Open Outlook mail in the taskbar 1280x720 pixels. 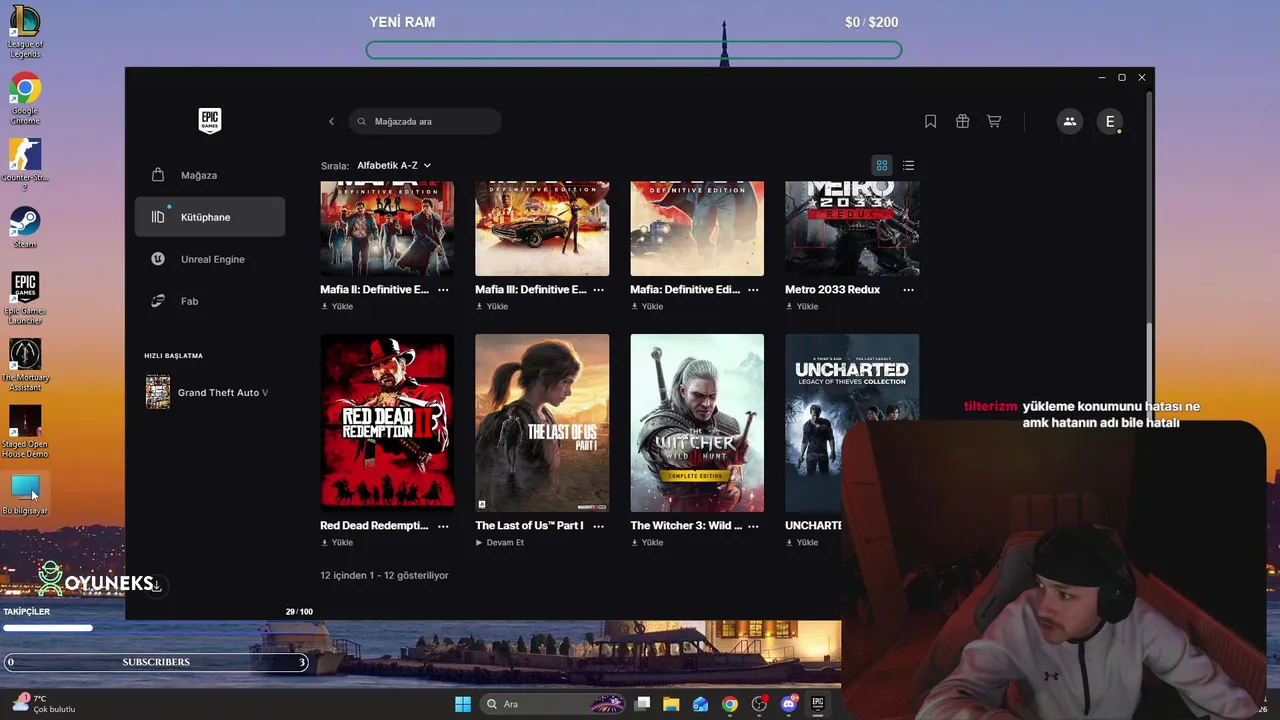tap(700, 704)
